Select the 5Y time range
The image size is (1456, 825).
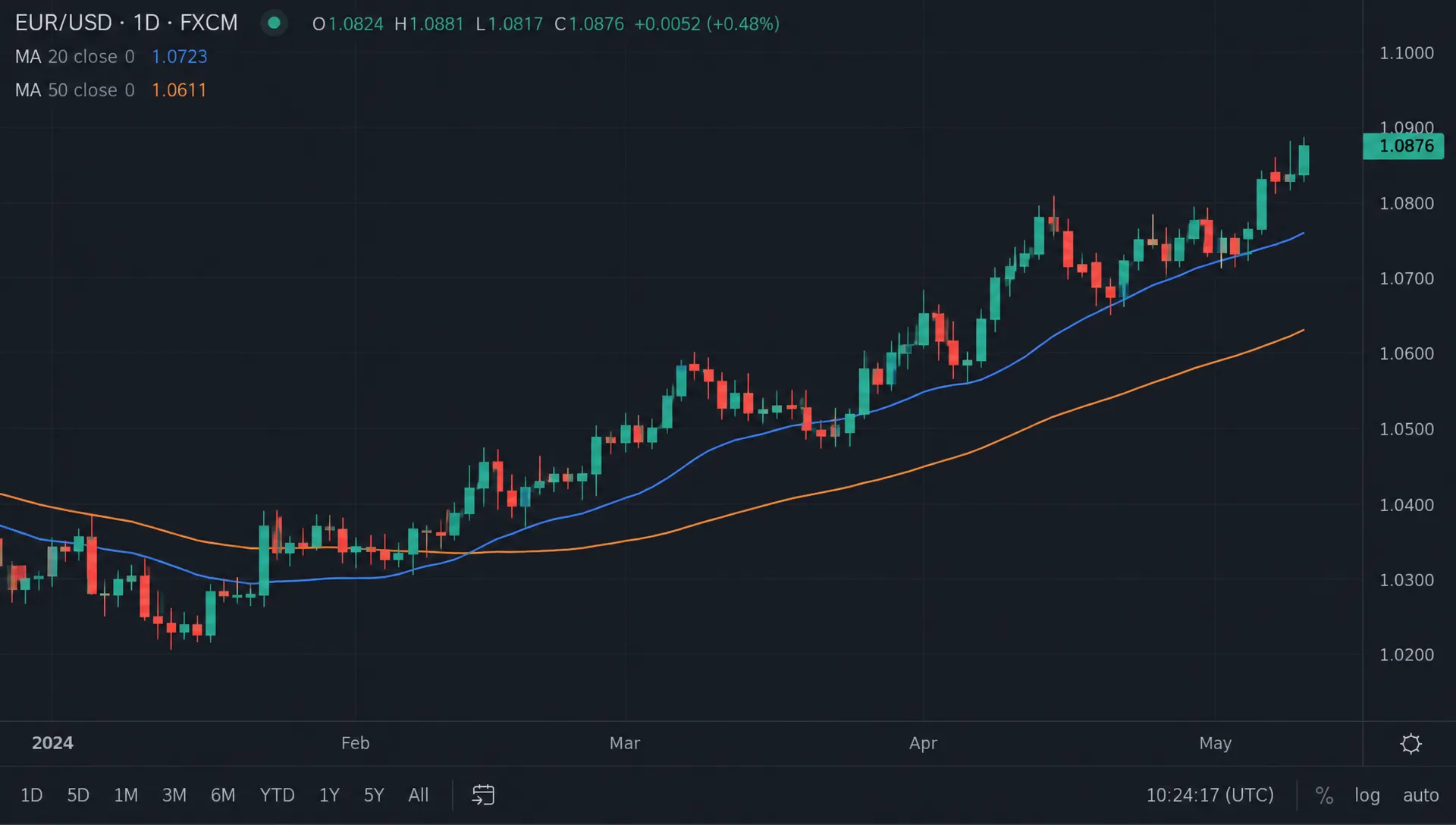click(x=374, y=795)
